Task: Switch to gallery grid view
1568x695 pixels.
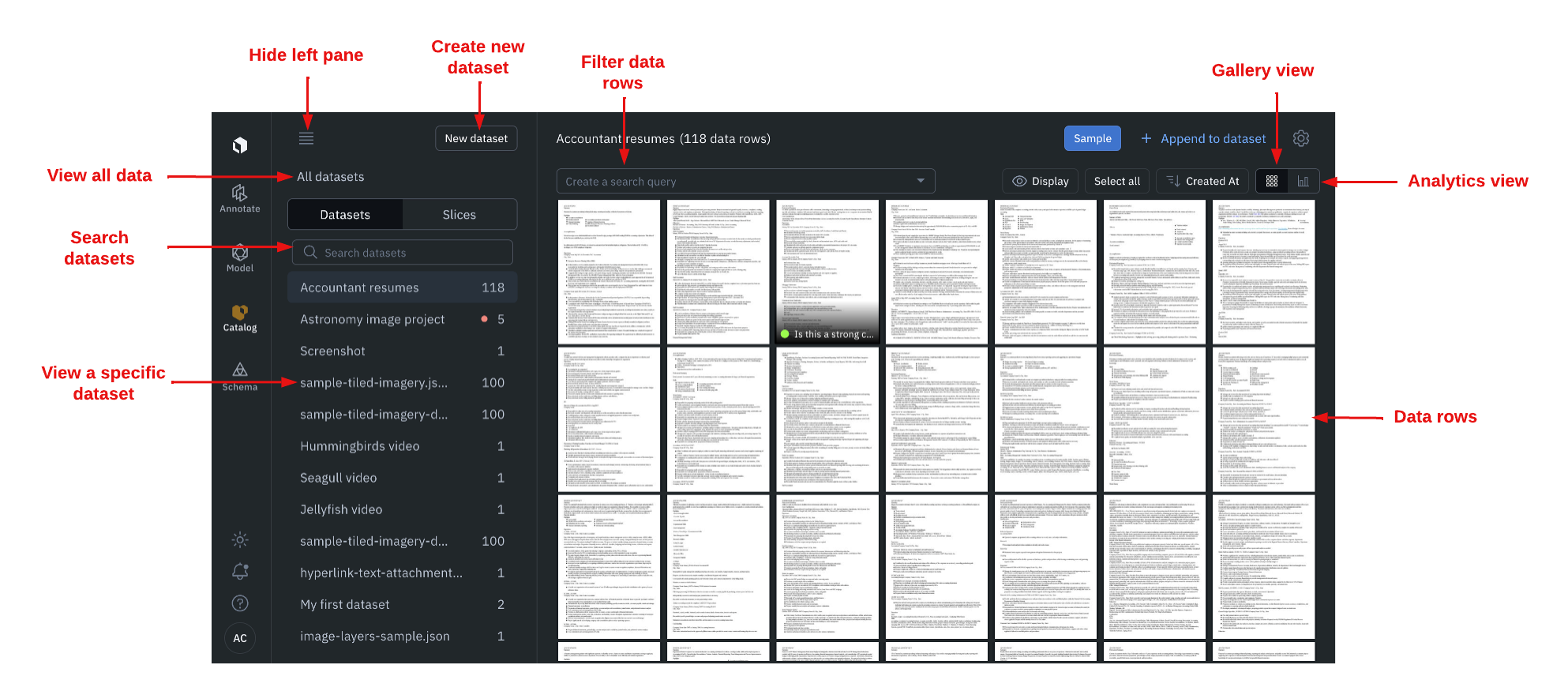Action: coord(1272,181)
